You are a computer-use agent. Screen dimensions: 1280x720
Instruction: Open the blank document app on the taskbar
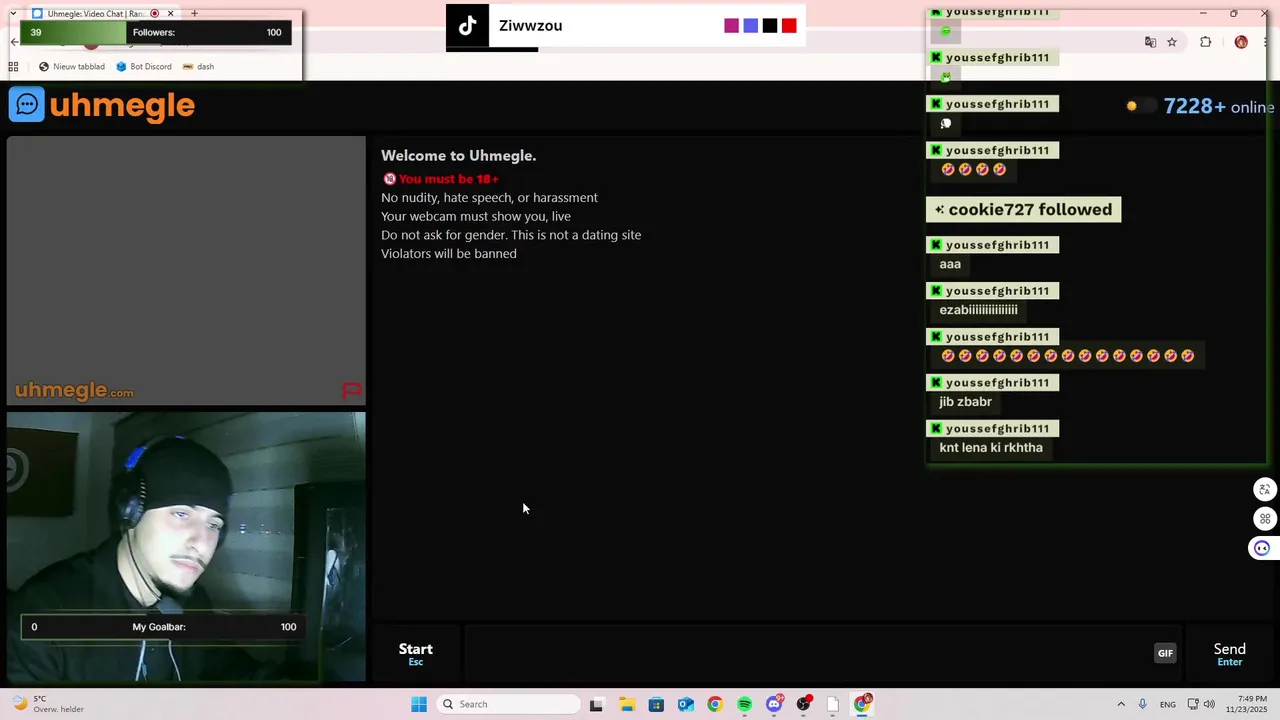click(x=832, y=704)
